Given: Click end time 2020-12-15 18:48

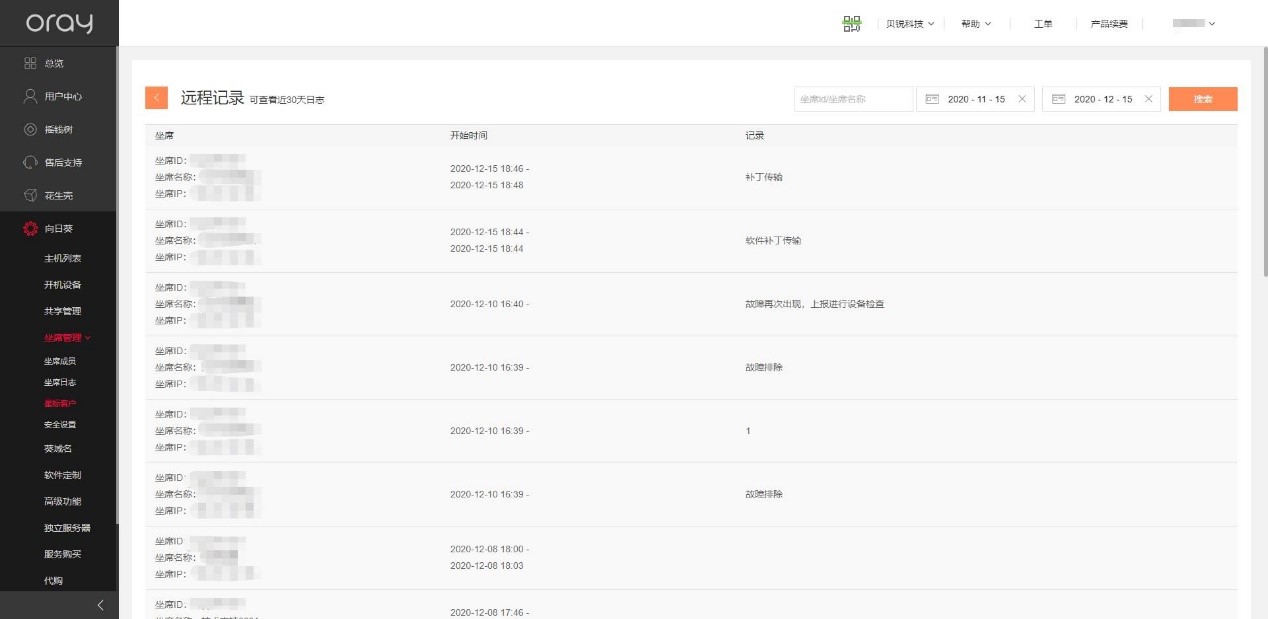Looking at the screenshot, I should pos(487,185).
